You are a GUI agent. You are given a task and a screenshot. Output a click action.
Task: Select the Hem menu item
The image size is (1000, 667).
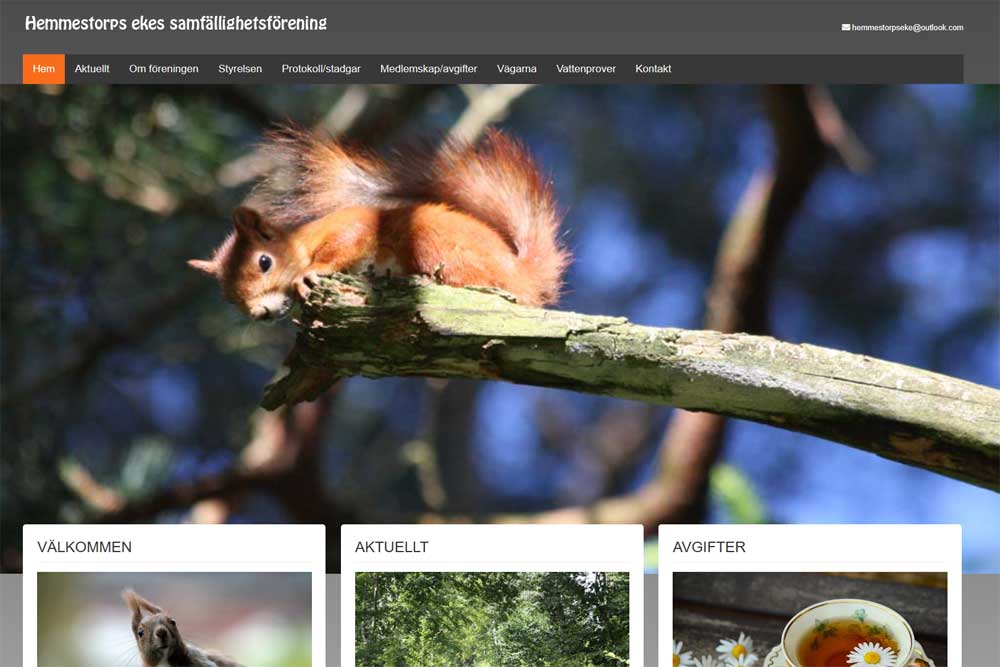point(44,69)
